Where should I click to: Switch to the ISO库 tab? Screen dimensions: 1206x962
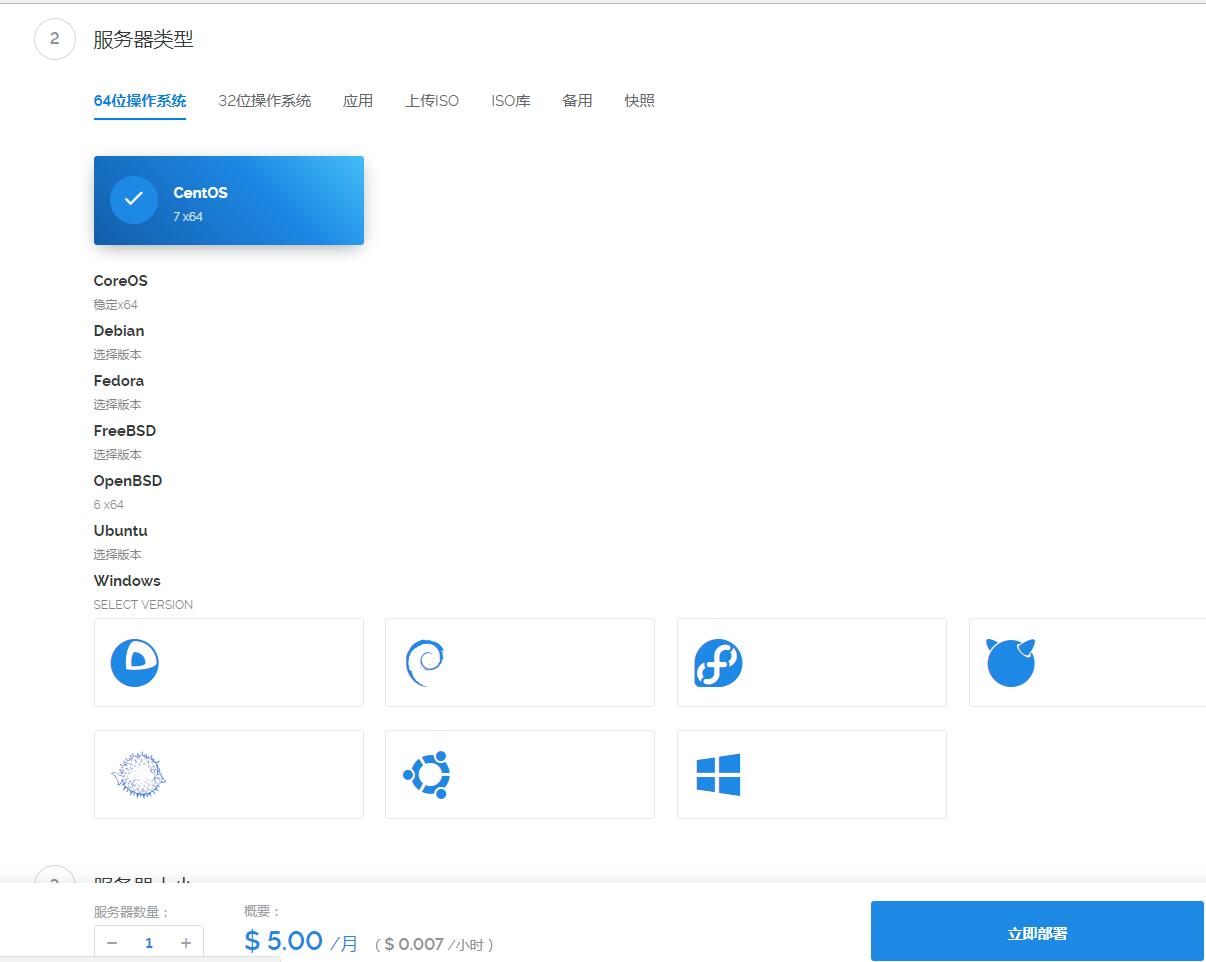click(x=511, y=101)
